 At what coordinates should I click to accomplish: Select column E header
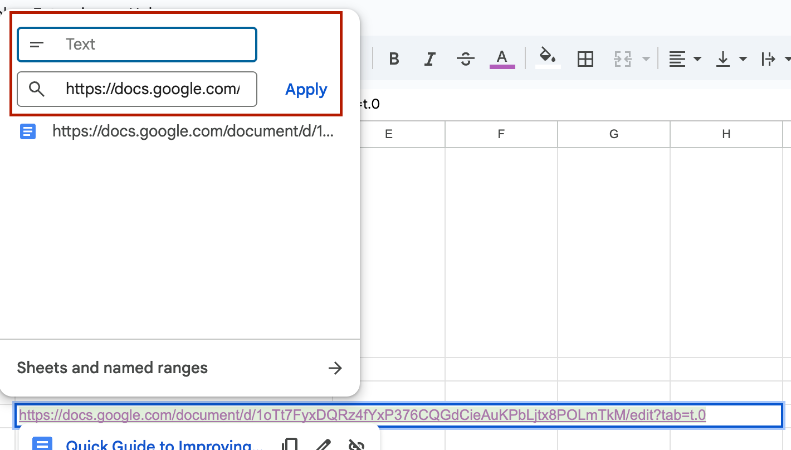pos(388,134)
